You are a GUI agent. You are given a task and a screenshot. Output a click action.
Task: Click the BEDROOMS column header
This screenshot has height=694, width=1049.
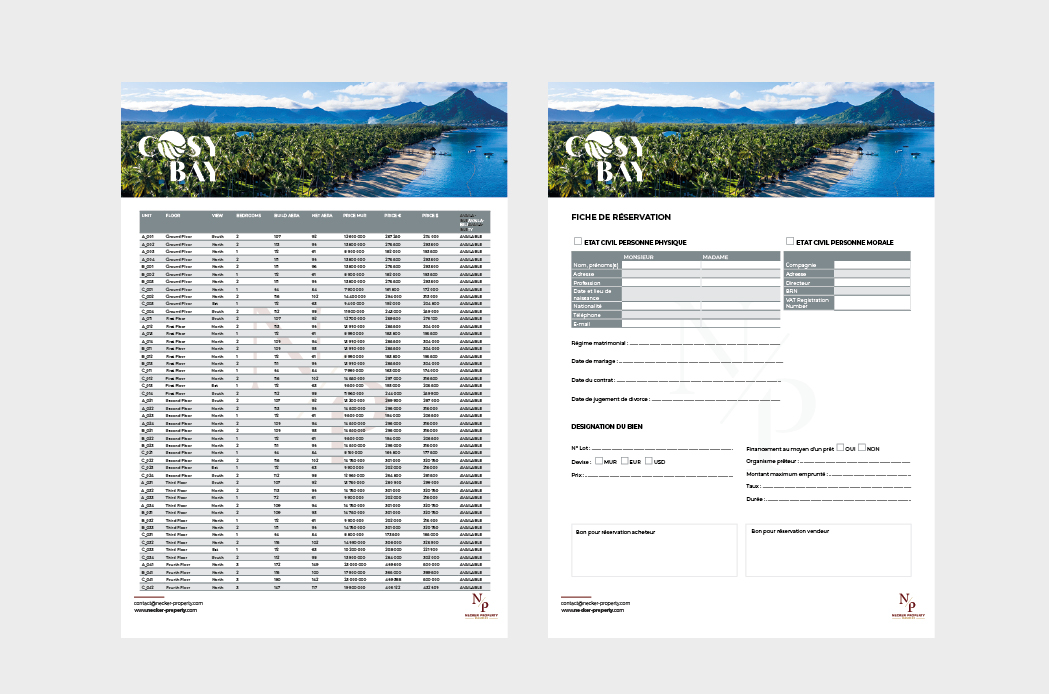coord(249,215)
